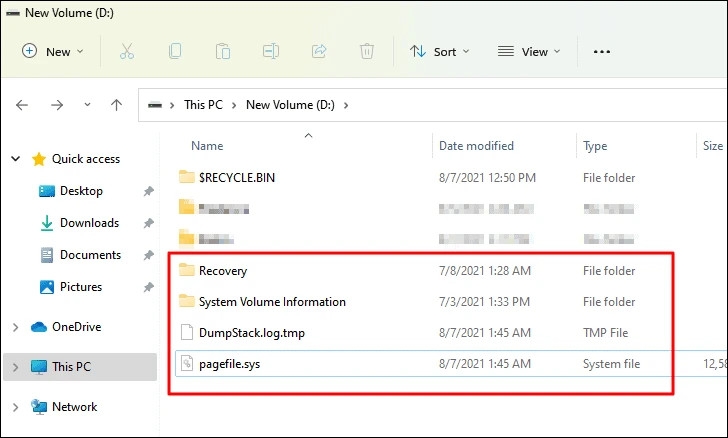This screenshot has height=438, width=728.
Task: Click the Network icon in sidebar
Action: (39, 407)
